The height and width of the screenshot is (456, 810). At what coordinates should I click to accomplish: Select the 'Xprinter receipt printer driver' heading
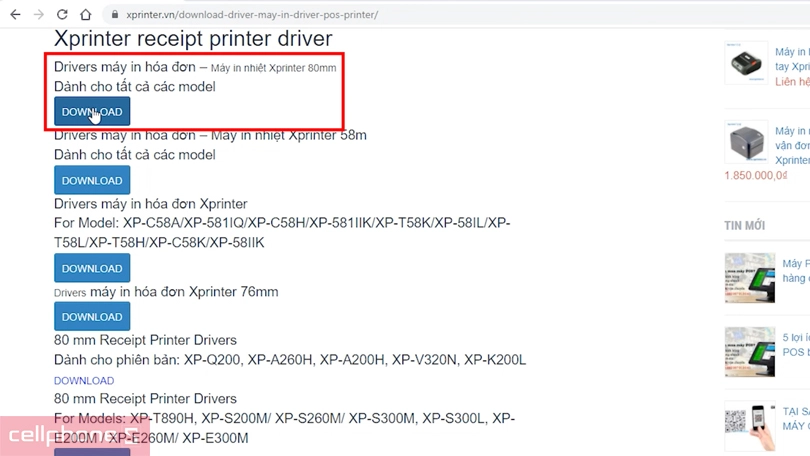[x=193, y=38]
